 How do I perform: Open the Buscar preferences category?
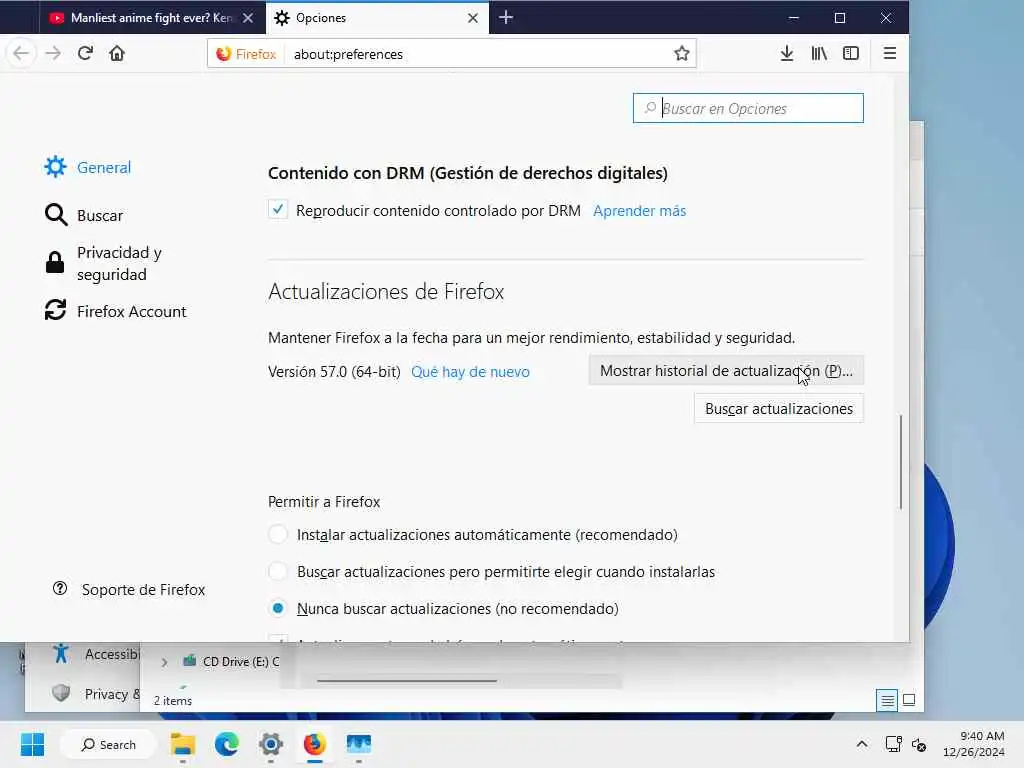84,216
